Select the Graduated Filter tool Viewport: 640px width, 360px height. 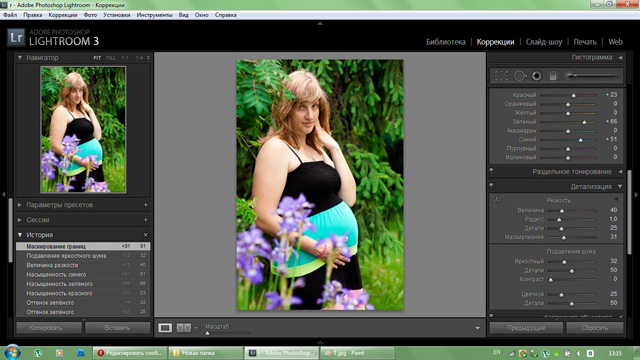click(x=553, y=76)
